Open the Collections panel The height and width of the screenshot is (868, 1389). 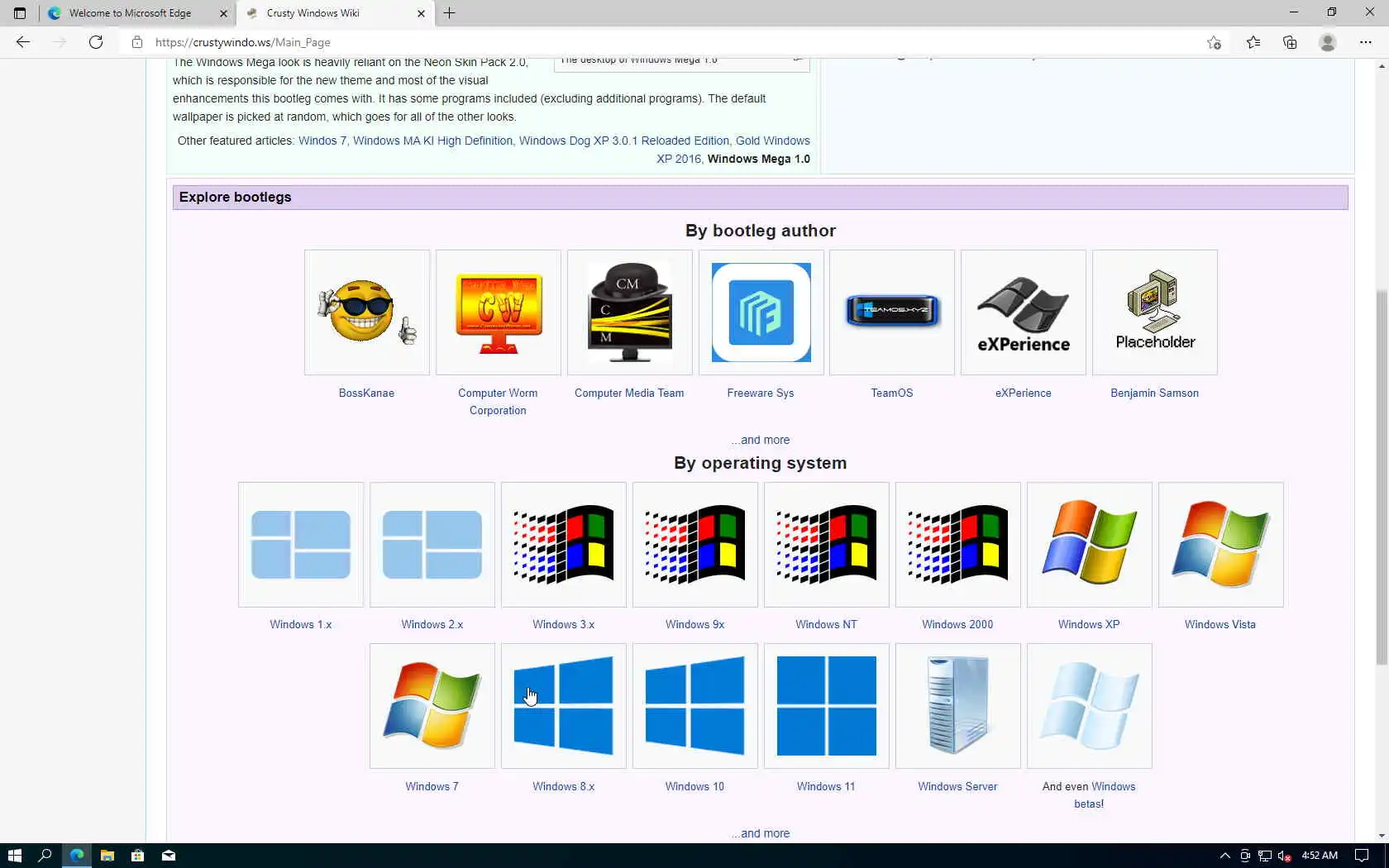click(1290, 42)
